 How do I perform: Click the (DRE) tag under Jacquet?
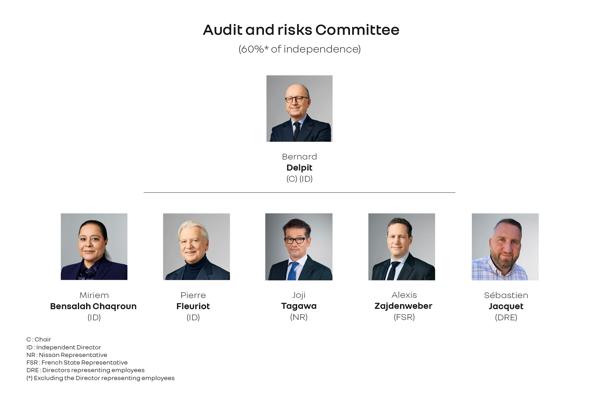pos(506,317)
